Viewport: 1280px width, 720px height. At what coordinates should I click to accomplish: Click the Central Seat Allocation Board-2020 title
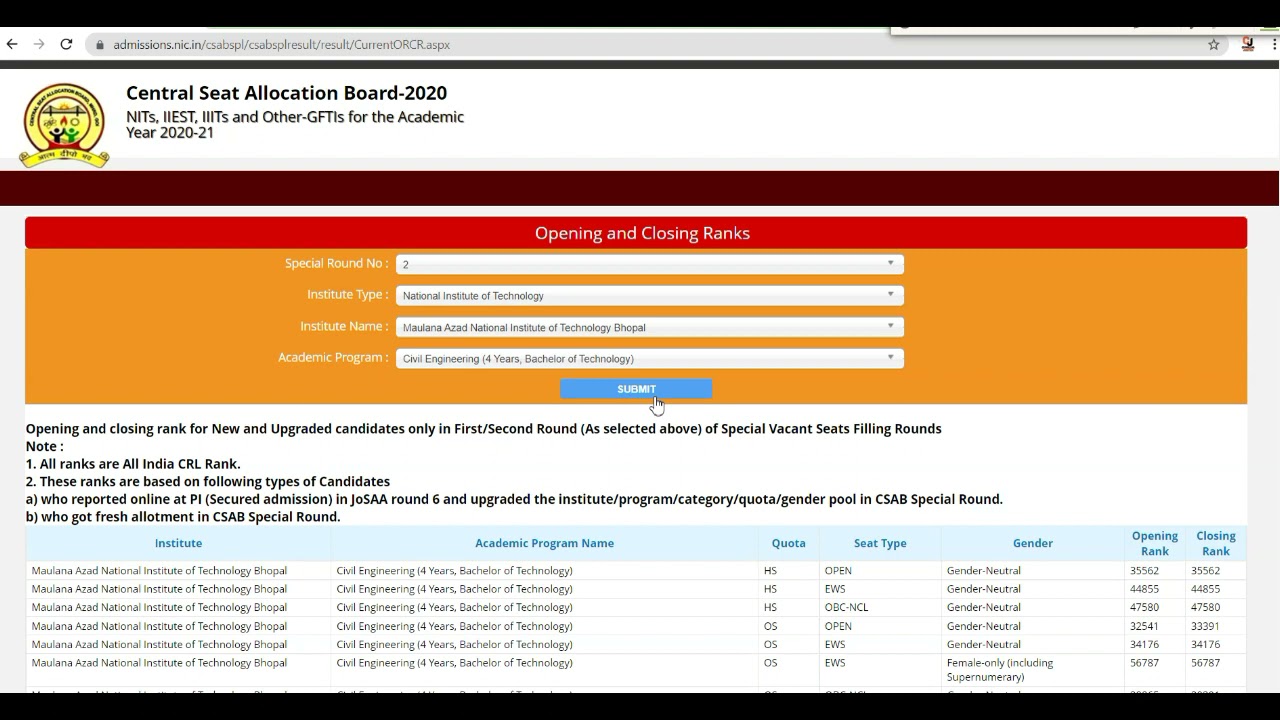(x=286, y=93)
